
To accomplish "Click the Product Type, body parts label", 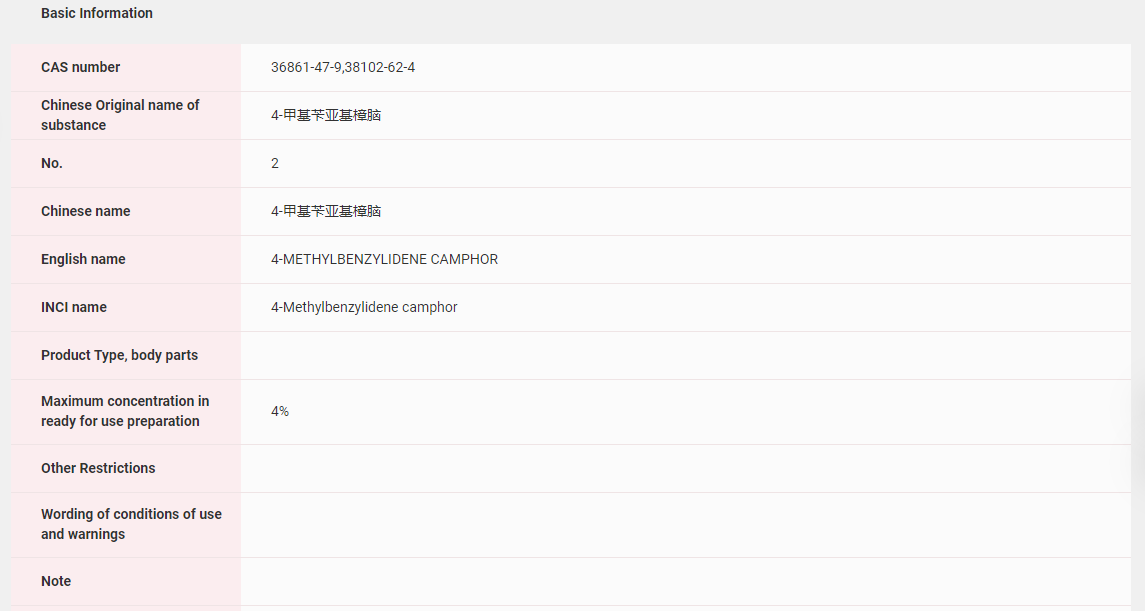I will click(119, 355).
